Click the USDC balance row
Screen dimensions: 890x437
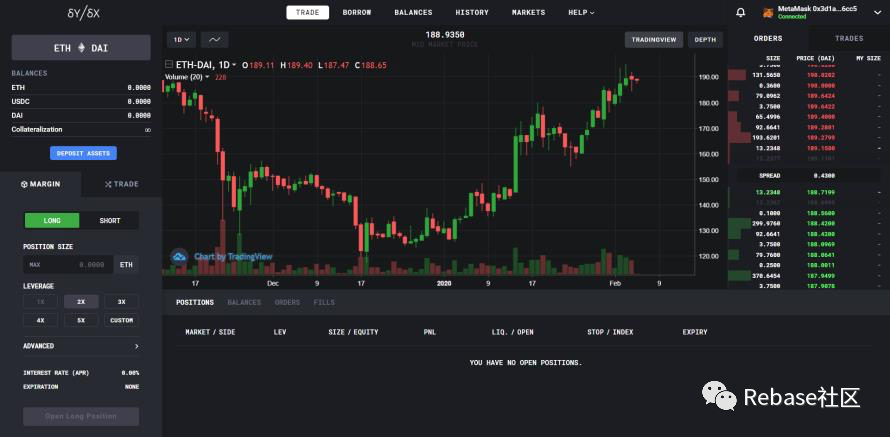click(81, 102)
